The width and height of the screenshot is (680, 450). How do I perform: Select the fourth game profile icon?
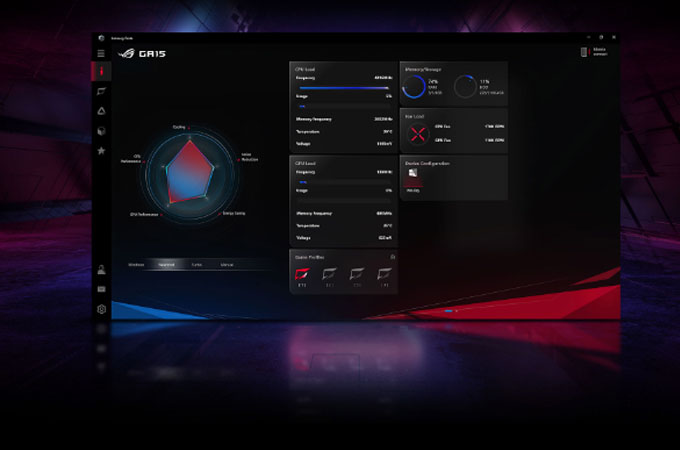coord(384,274)
